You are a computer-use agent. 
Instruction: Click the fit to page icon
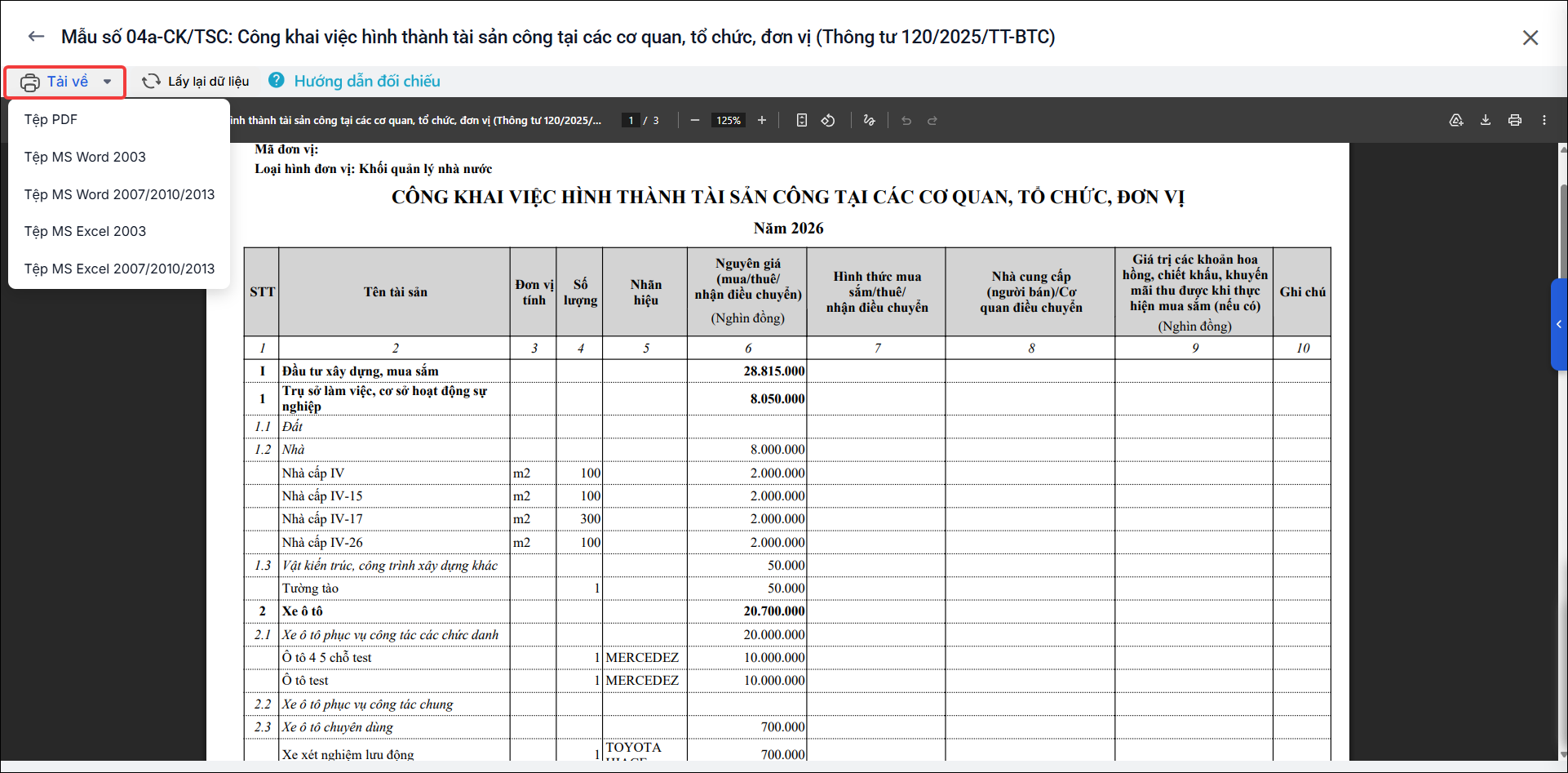coord(802,120)
